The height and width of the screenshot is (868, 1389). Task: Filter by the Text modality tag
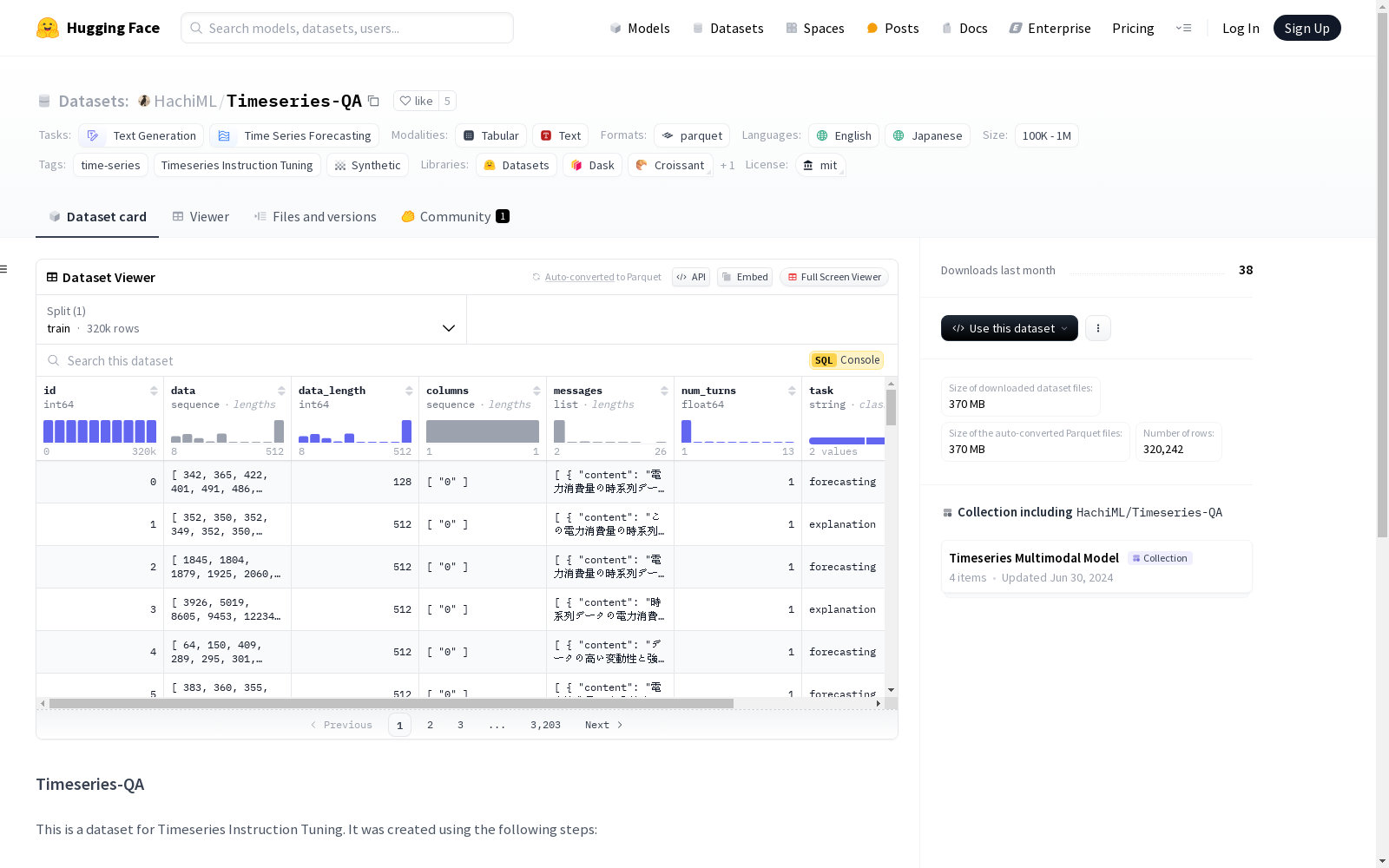click(561, 135)
